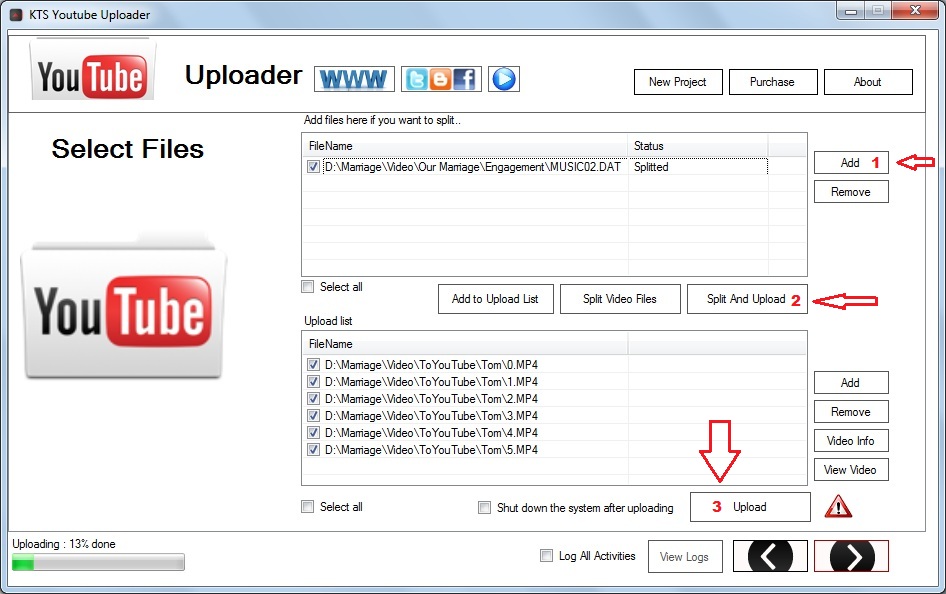Screen dimensions: 946x594
Task: Select the MUSIC02.DAT file path row
Action: pos(473,166)
